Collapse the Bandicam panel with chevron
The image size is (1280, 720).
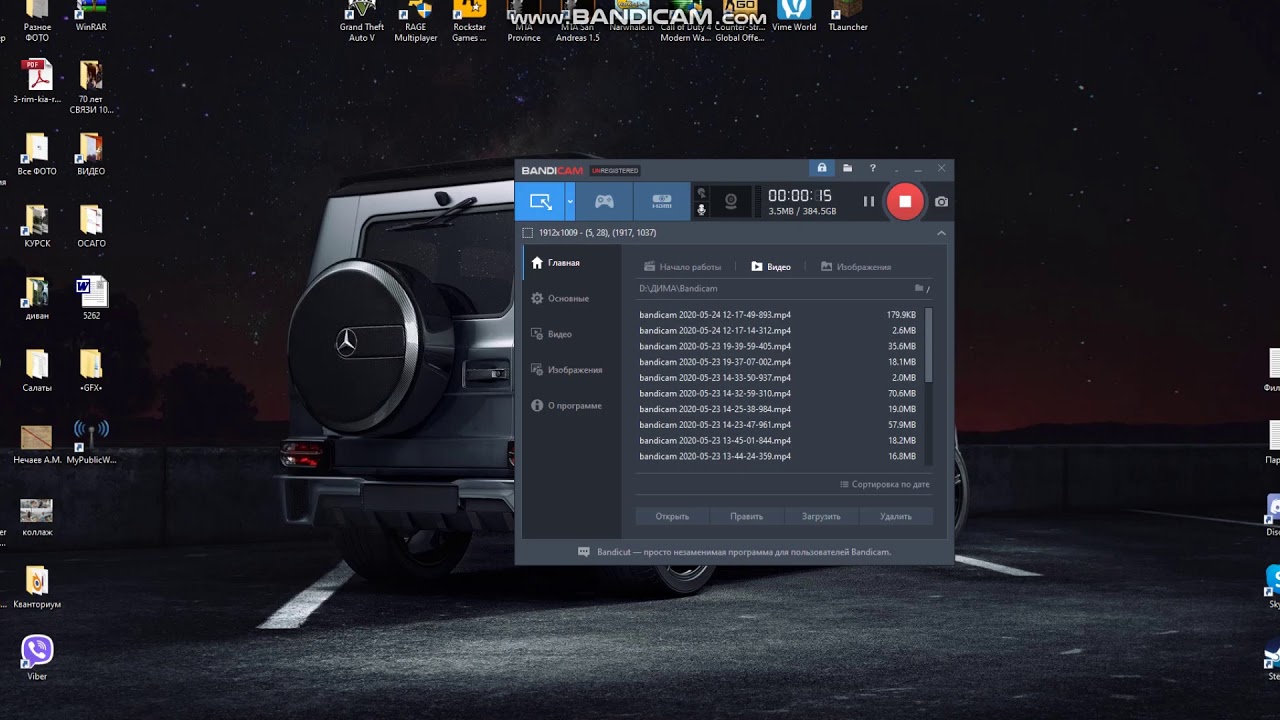941,232
